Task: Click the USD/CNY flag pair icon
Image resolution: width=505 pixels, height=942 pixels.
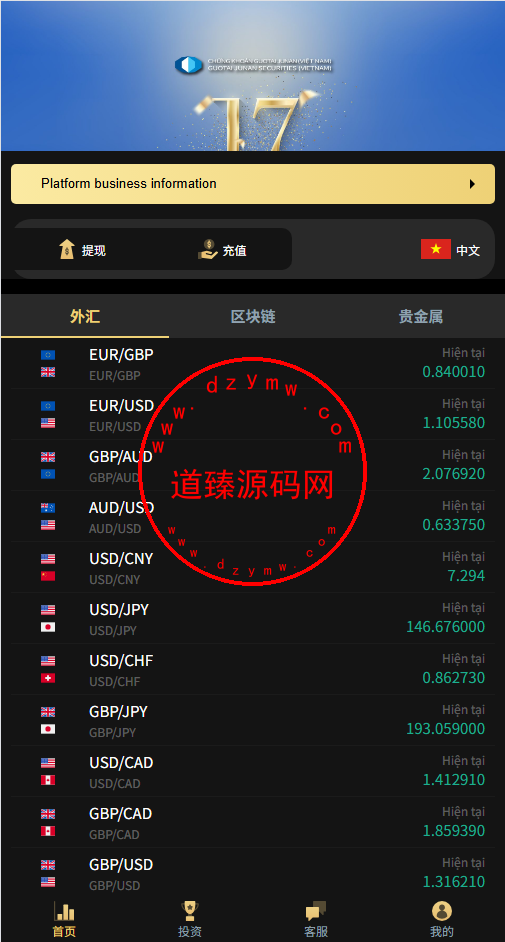Action: pos(48,568)
